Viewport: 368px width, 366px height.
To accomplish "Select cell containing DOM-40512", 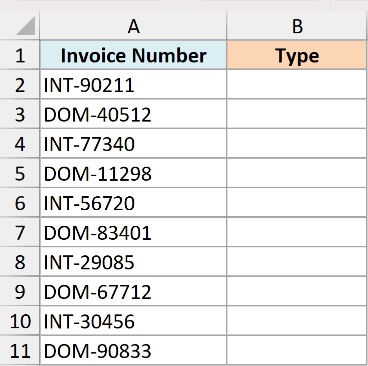I will [x=133, y=114].
